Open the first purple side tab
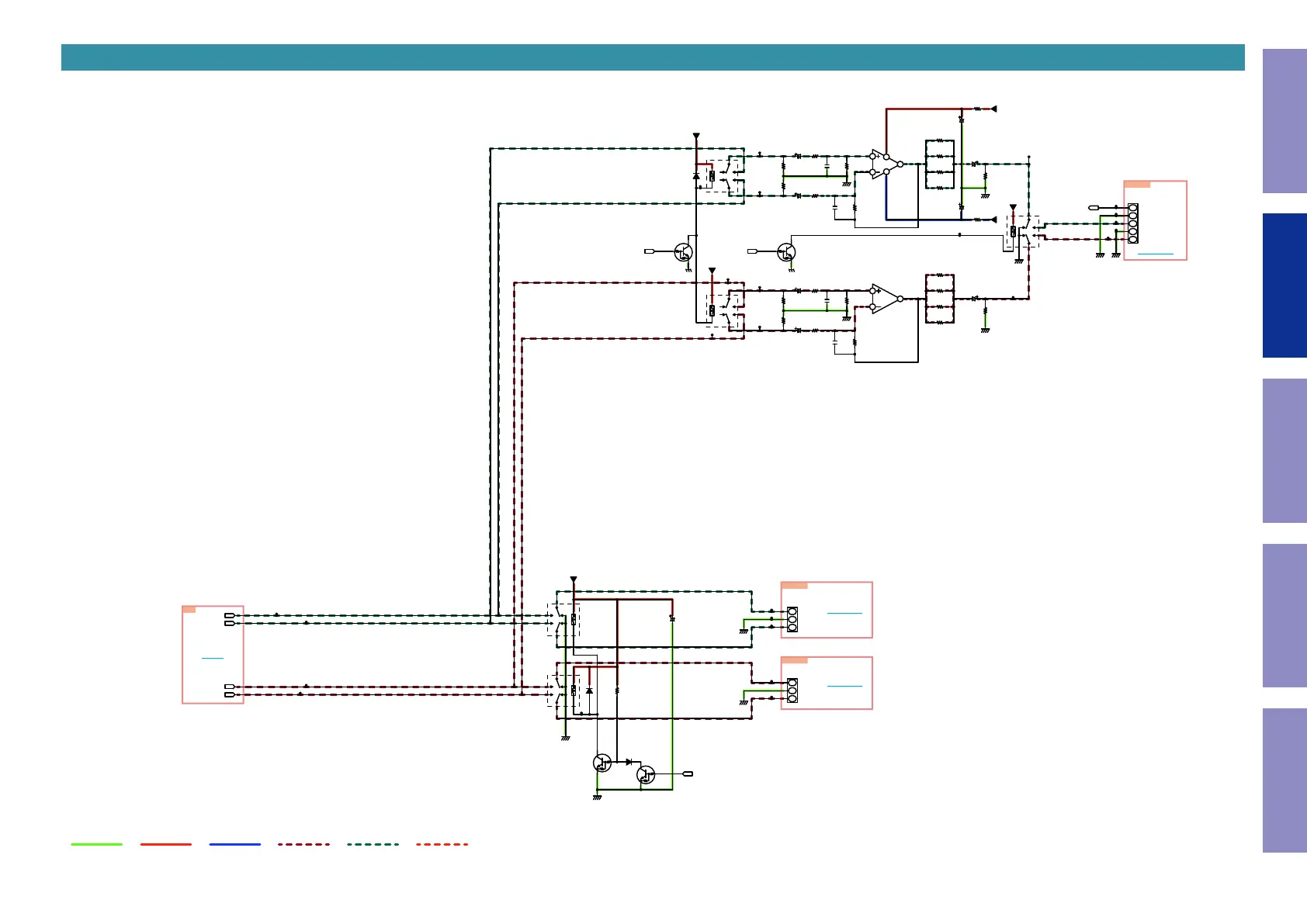1307x924 pixels. (x=1284, y=121)
